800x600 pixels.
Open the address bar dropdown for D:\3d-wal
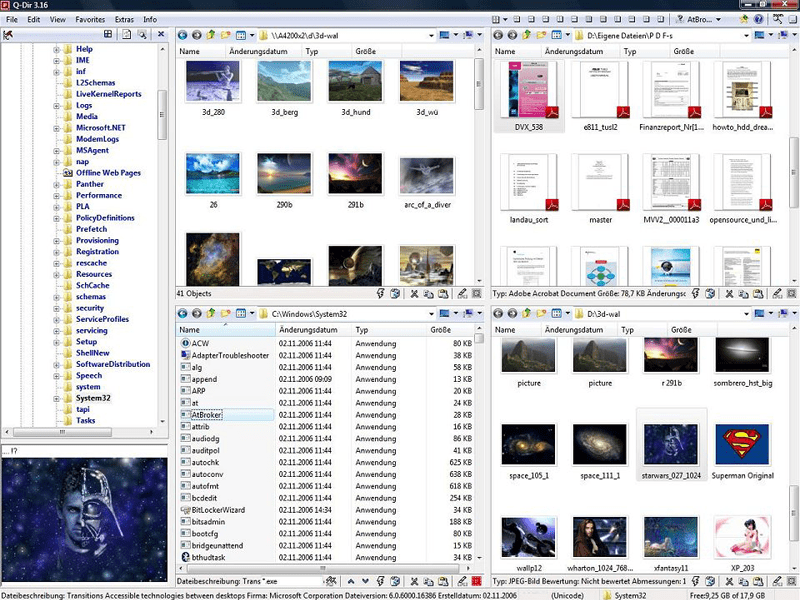pyautogui.click(x=746, y=313)
